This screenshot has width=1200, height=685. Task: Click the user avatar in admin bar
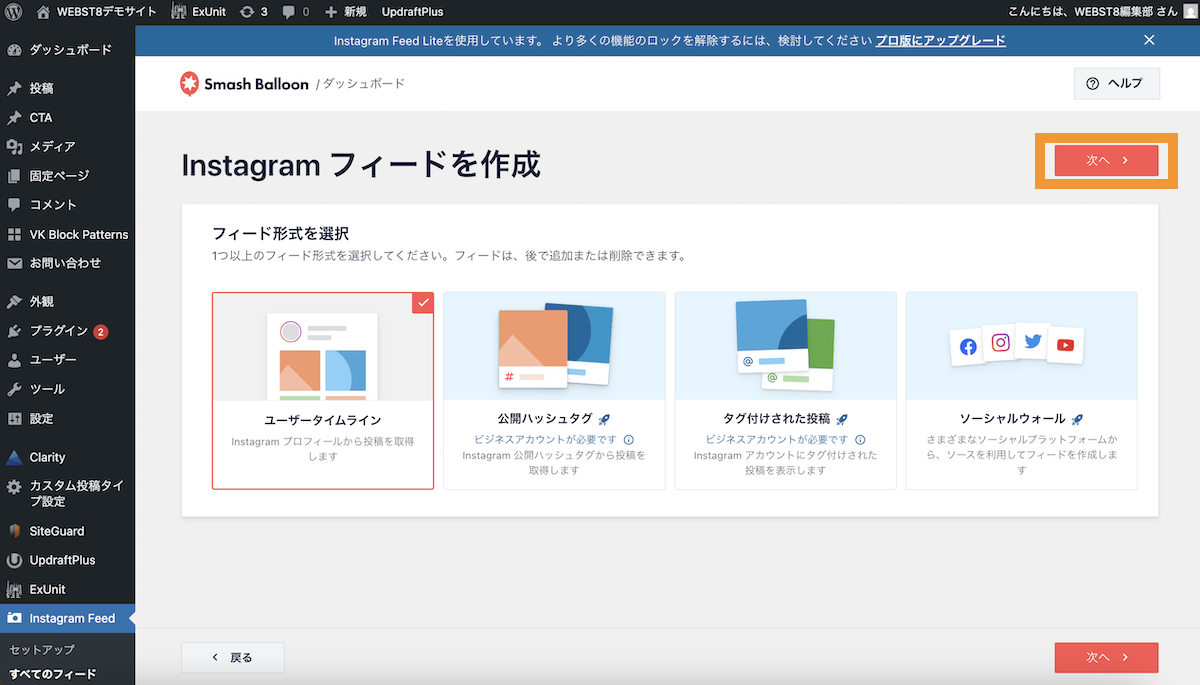coord(1186,12)
